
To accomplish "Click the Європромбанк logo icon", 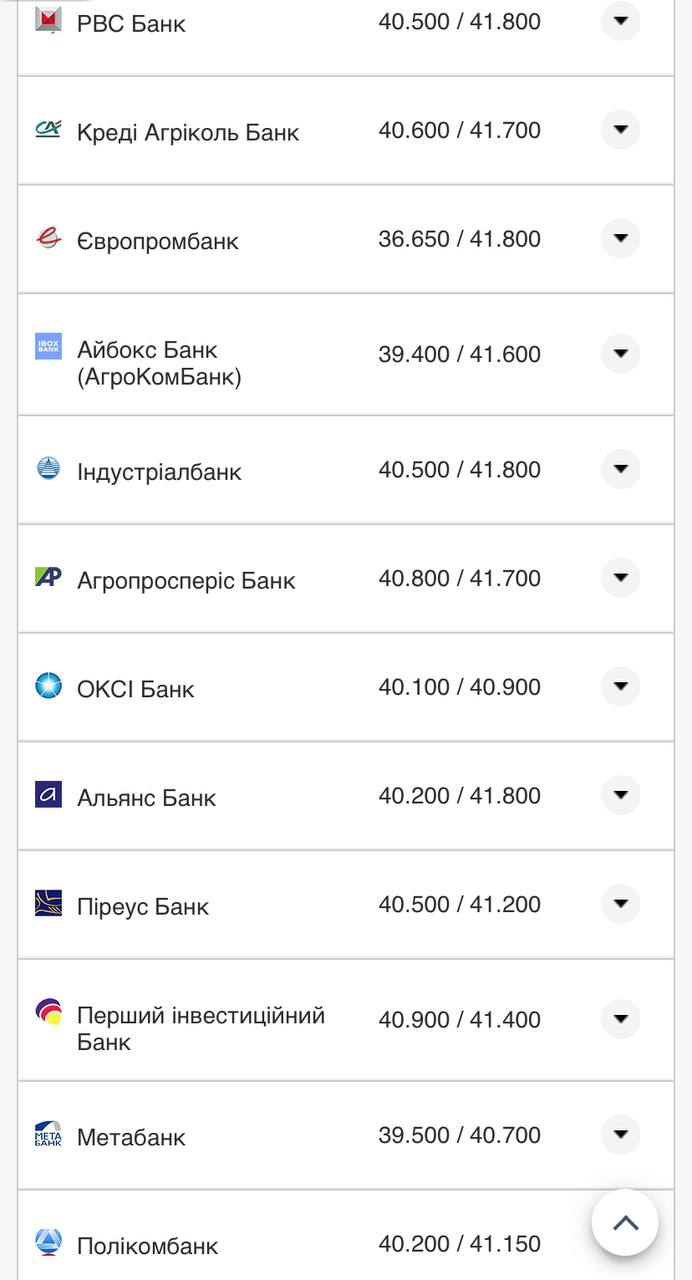I will pos(48,238).
